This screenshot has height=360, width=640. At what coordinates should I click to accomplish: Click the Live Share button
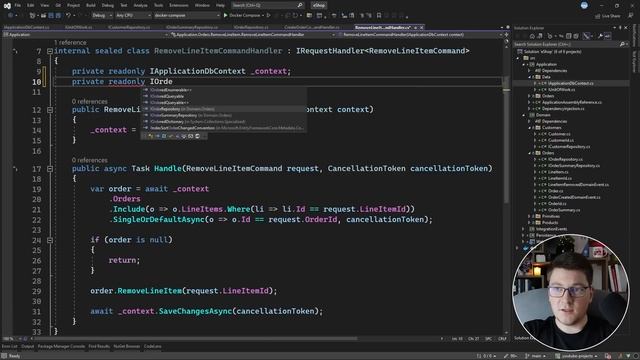pos(607,16)
